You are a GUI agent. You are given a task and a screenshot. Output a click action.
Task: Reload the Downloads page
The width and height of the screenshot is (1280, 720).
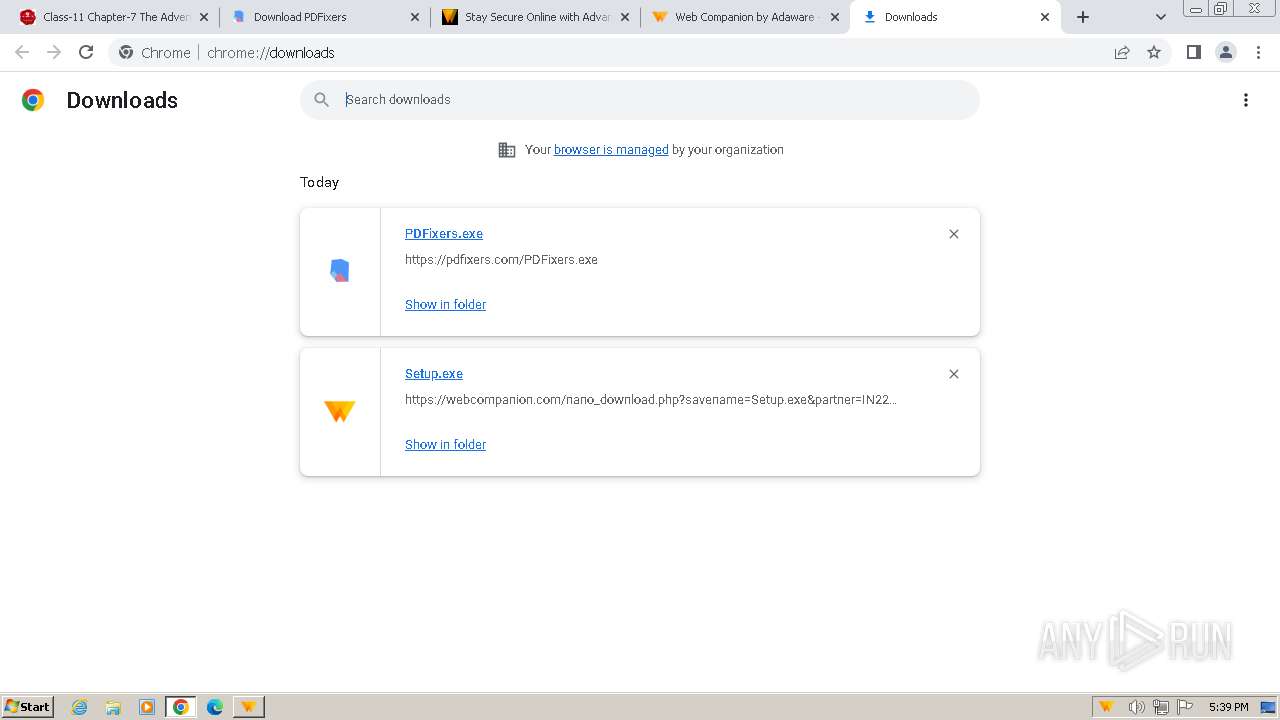click(86, 52)
